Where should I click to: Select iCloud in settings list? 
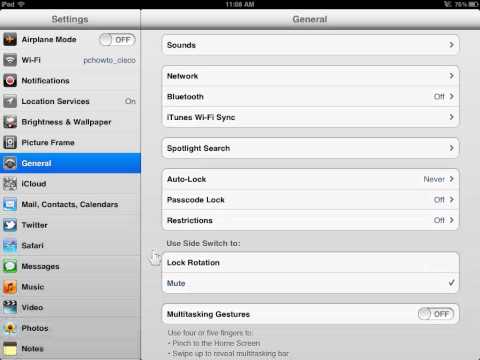[x=70, y=184]
